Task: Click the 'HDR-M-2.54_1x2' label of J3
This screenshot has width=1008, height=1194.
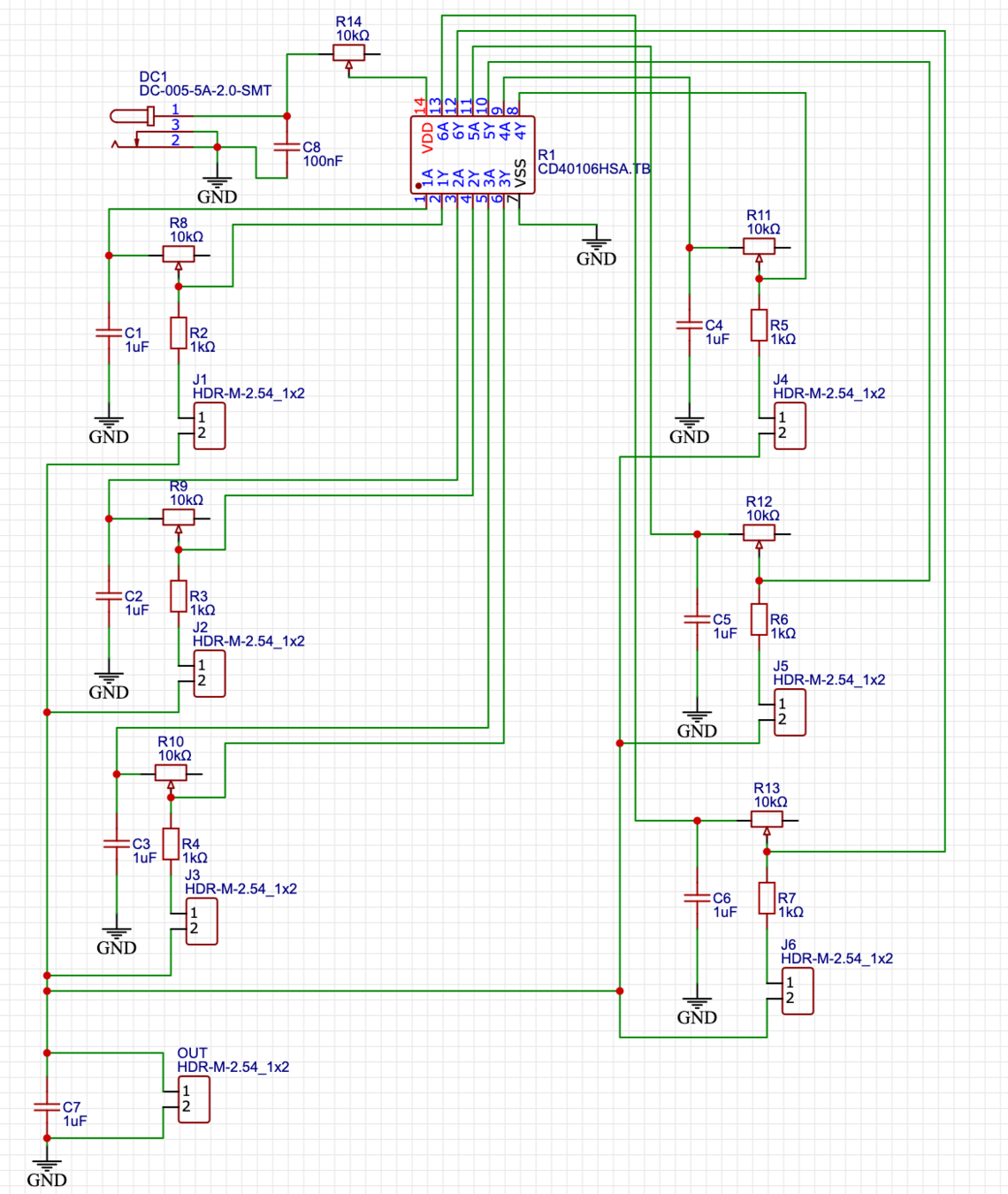Action: click(241, 889)
